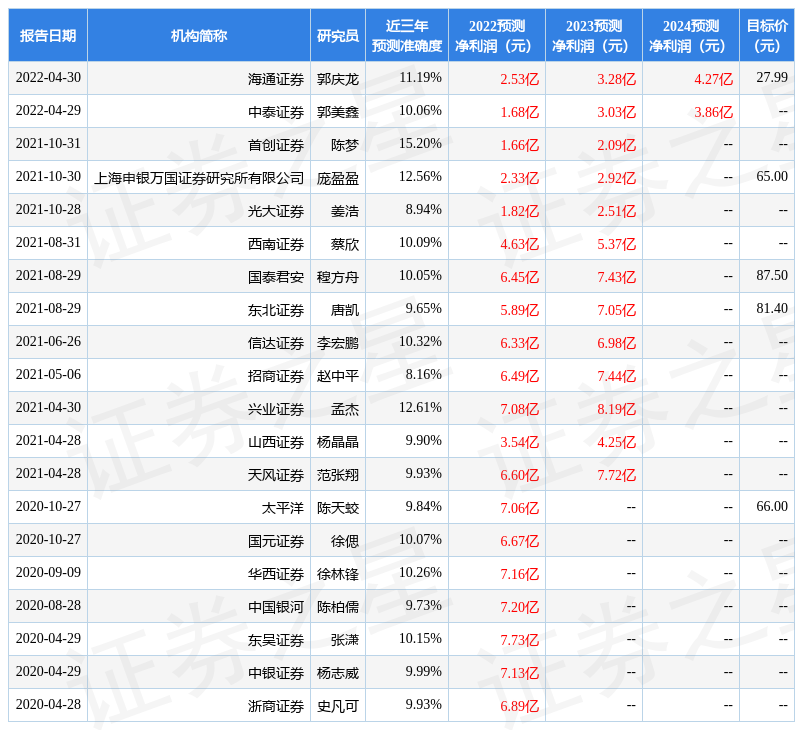Screen dimensions: 795x730
Task: Click the 2023预测净利润 column header
Action: click(x=594, y=35)
